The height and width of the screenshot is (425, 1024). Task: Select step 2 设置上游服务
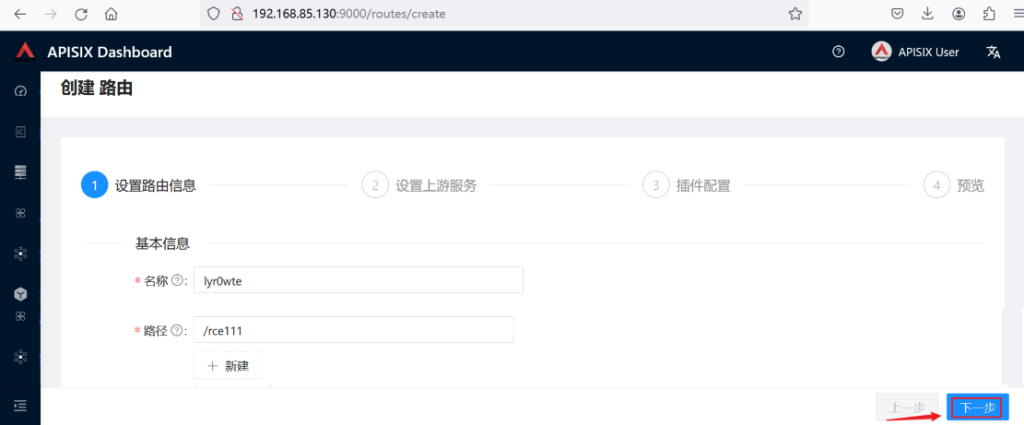tap(419, 185)
